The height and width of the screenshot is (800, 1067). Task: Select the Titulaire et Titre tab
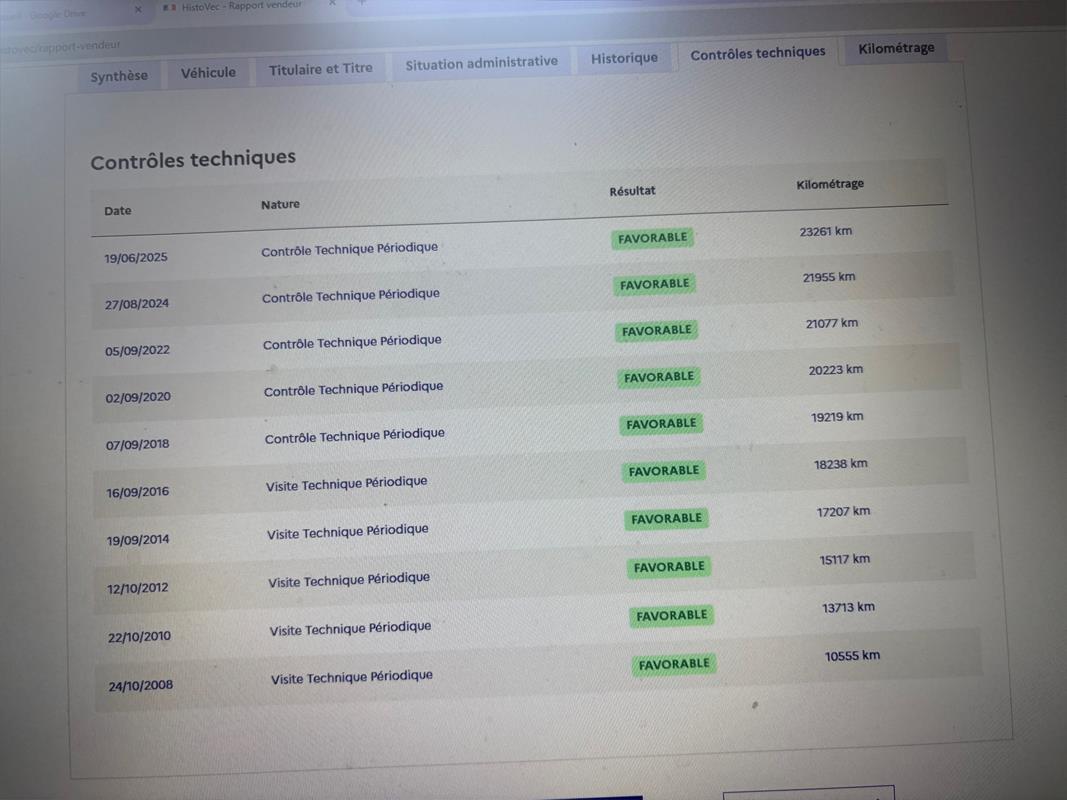pos(320,69)
